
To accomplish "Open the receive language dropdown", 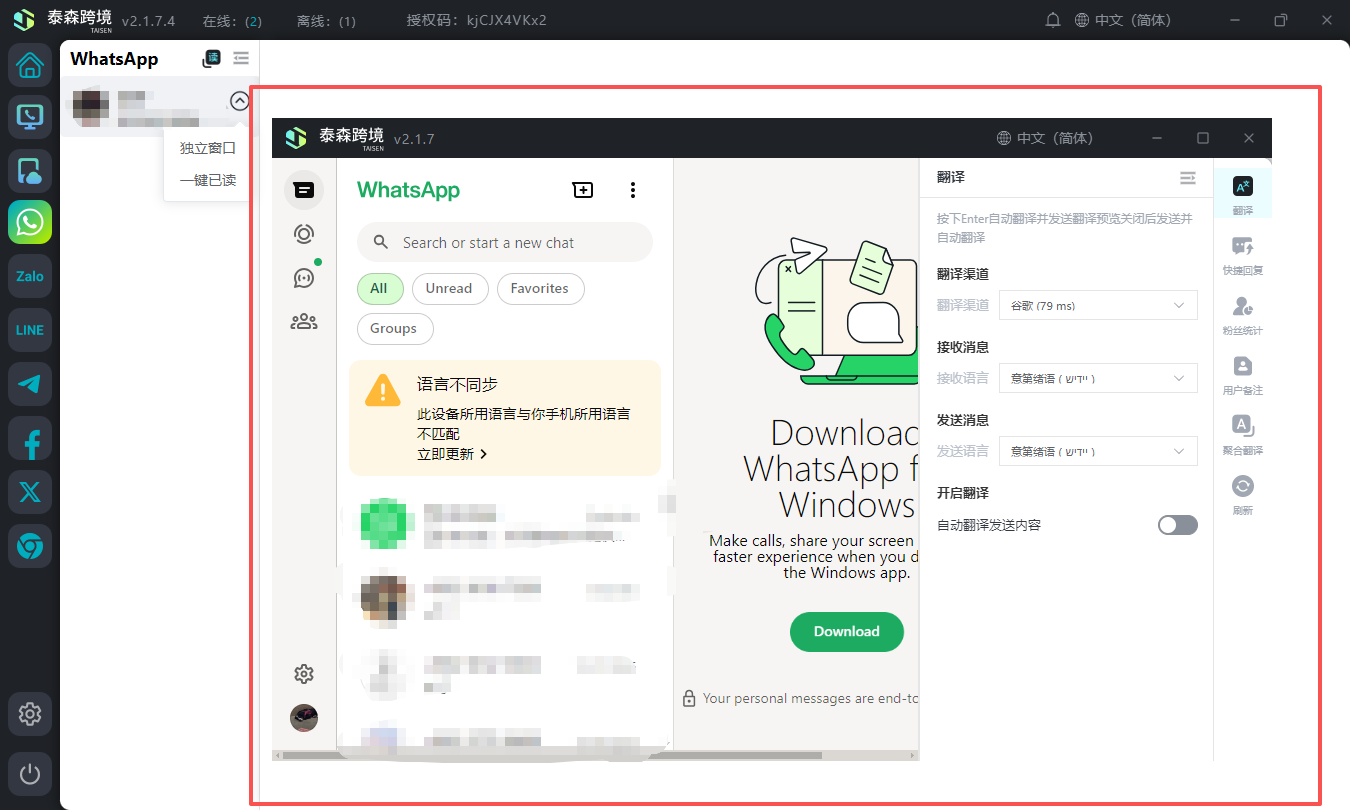I will tap(1097, 378).
